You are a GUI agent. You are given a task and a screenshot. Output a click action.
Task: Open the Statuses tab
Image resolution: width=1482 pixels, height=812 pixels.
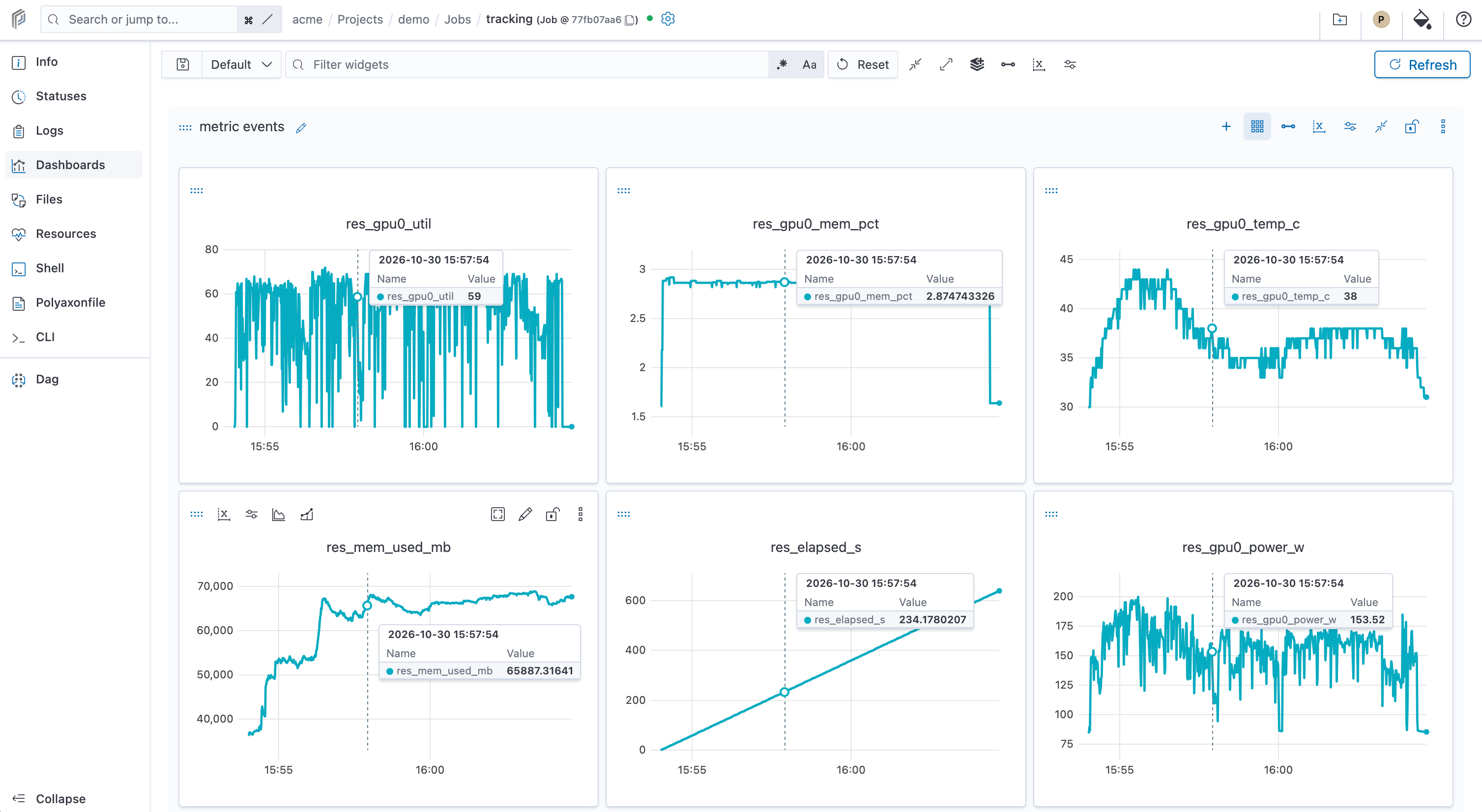tap(75, 96)
